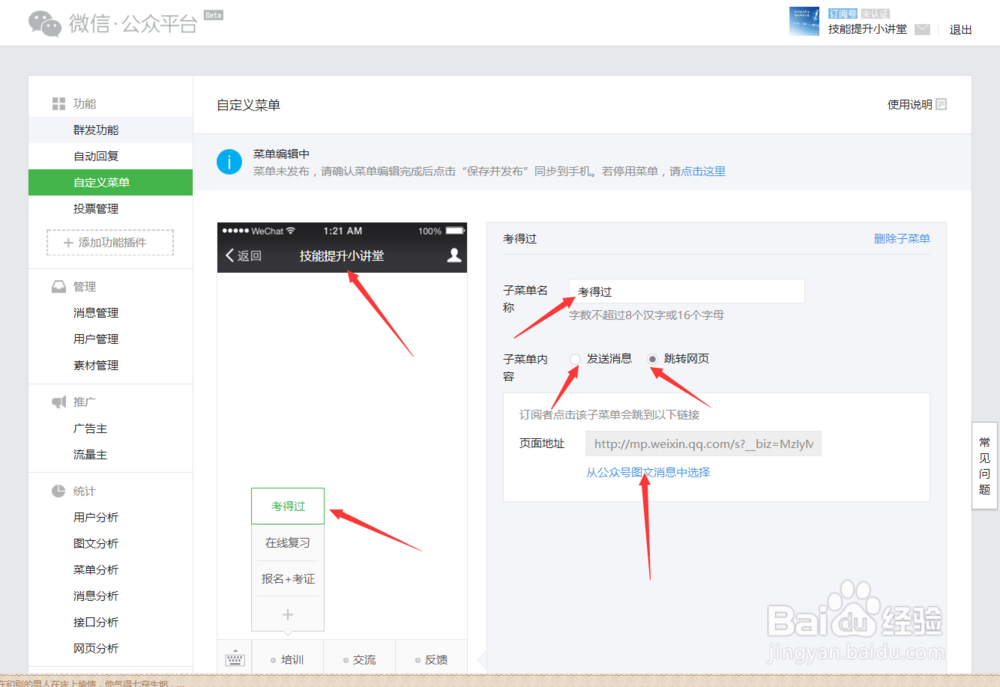Image resolution: width=1000 pixels, height=687 pixels.
Task: Click 从公众号图文消息中选择 link
Action: 650,472
